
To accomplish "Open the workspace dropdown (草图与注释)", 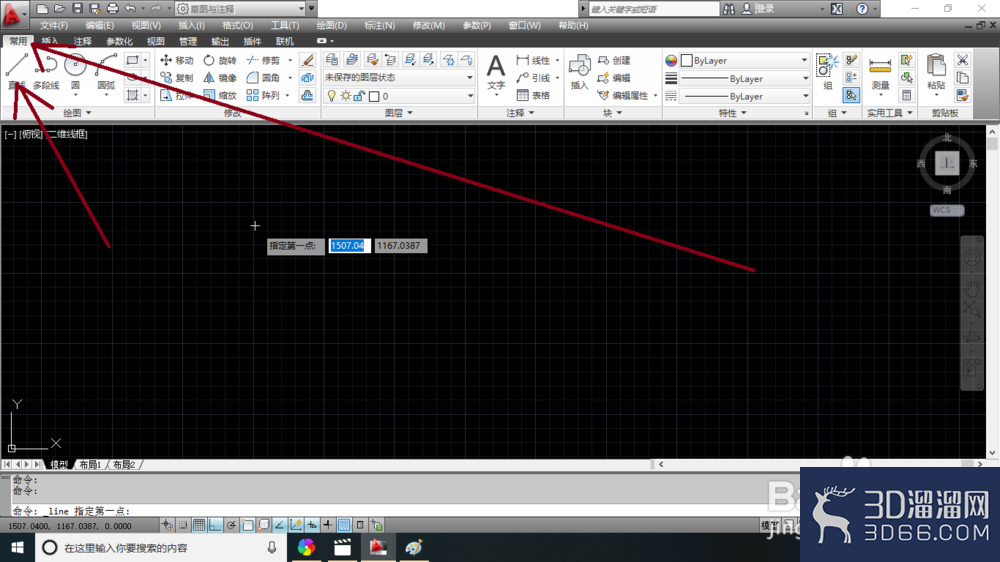I will (x=240, y=8).
